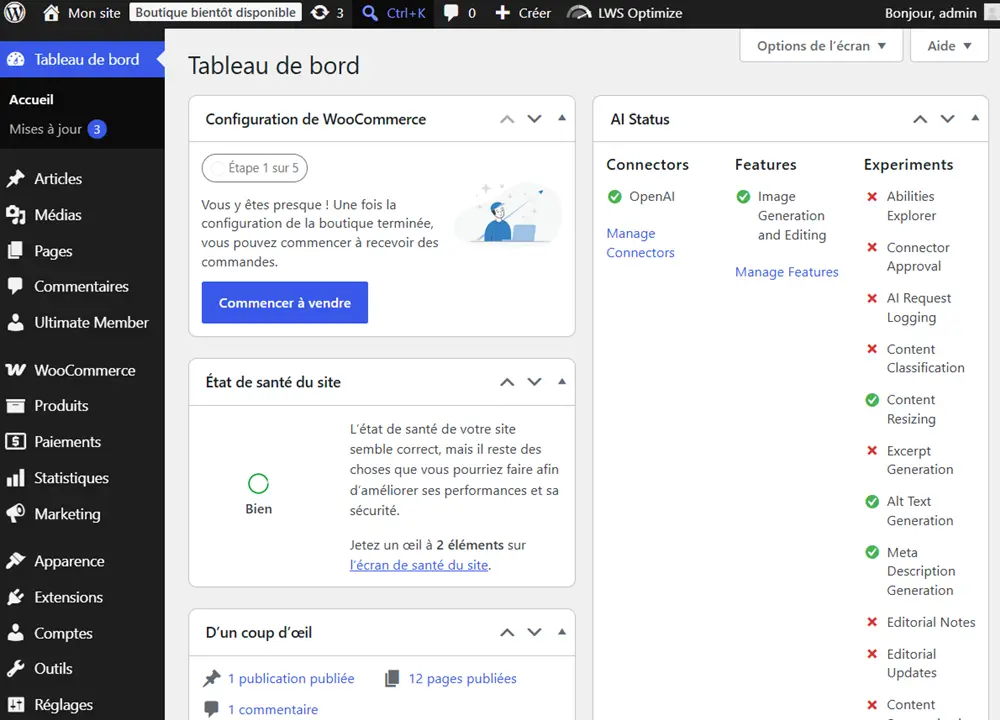The height and width of the screenshot is (720, 1000).
Task: Click the WooCommerce W icon
Action: [x=16, y=370]
